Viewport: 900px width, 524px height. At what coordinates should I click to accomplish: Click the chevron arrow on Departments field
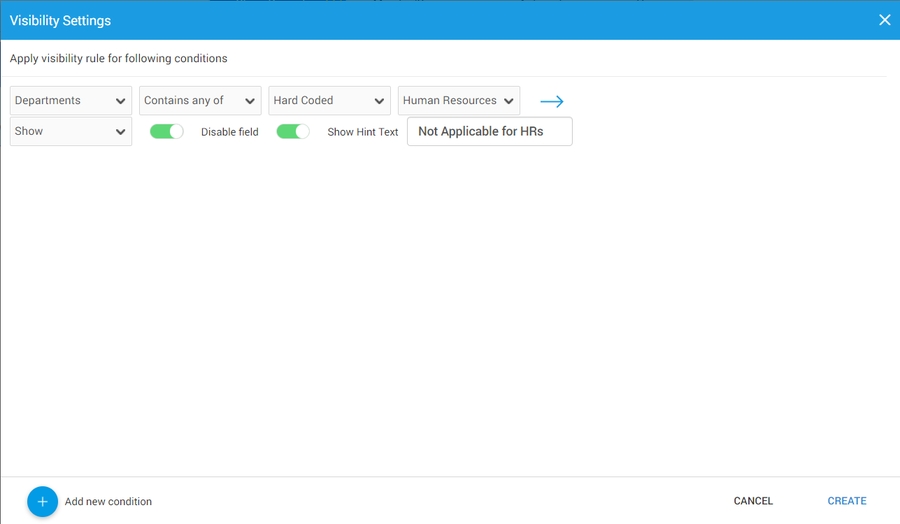pos(121,101)
